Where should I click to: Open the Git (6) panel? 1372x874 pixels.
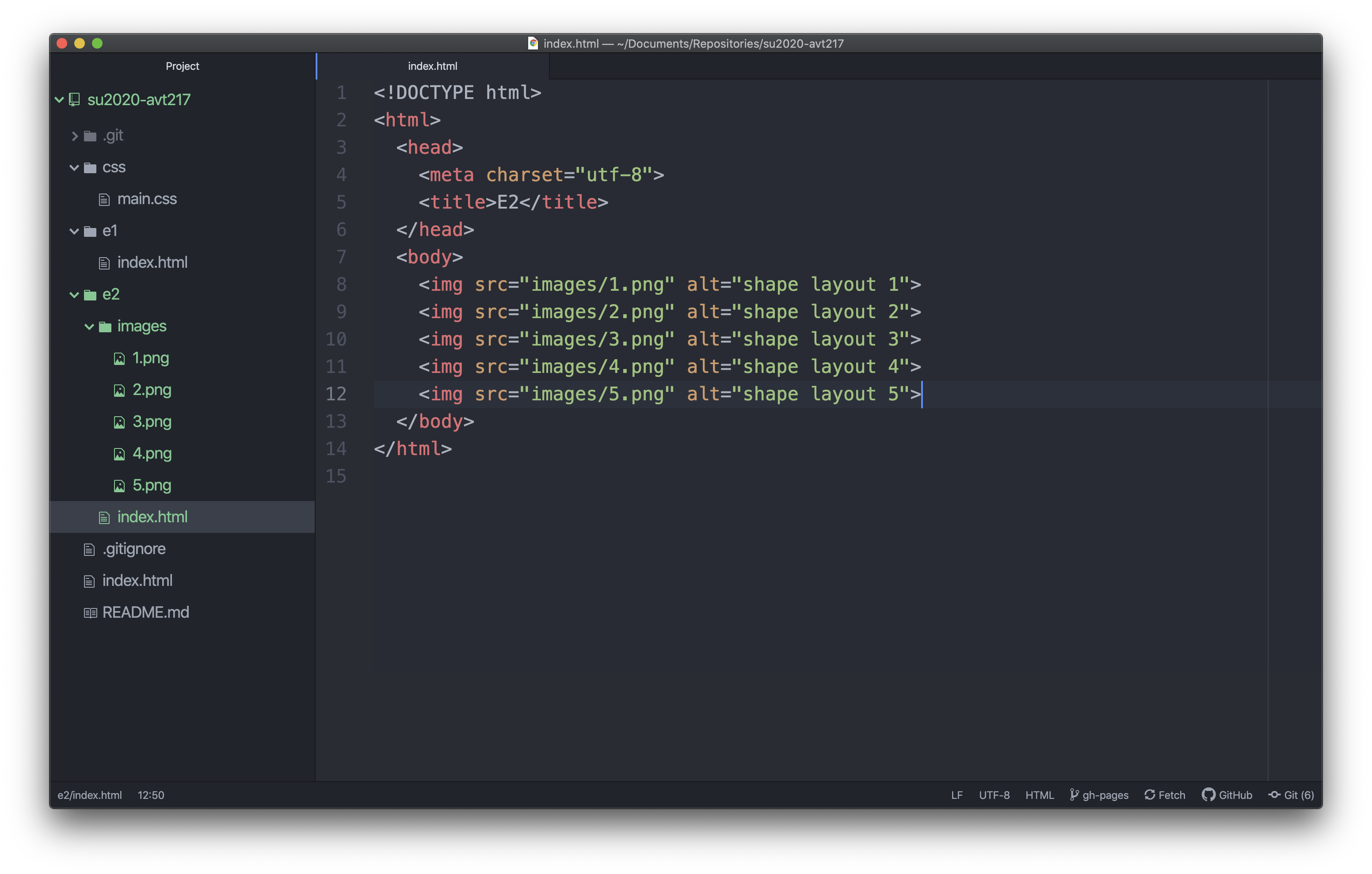1292,795
